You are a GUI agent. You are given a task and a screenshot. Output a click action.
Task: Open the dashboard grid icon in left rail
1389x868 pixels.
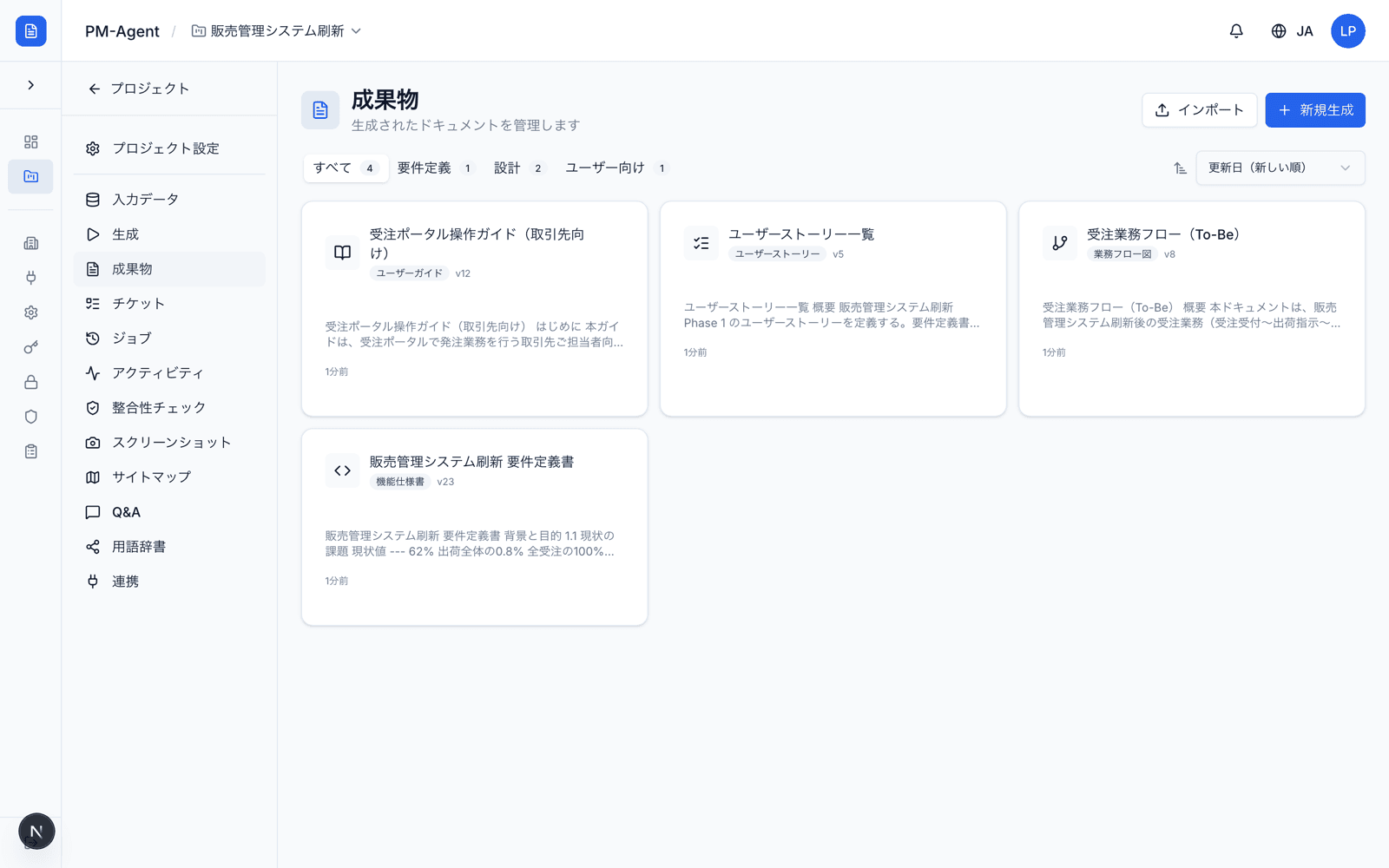tap(31, 141)
